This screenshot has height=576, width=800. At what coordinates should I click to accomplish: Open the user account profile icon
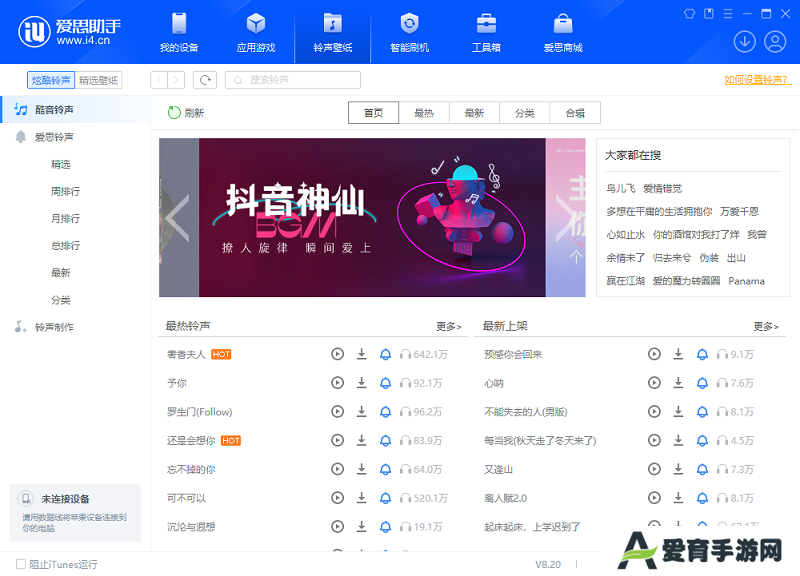click(775, 41)
